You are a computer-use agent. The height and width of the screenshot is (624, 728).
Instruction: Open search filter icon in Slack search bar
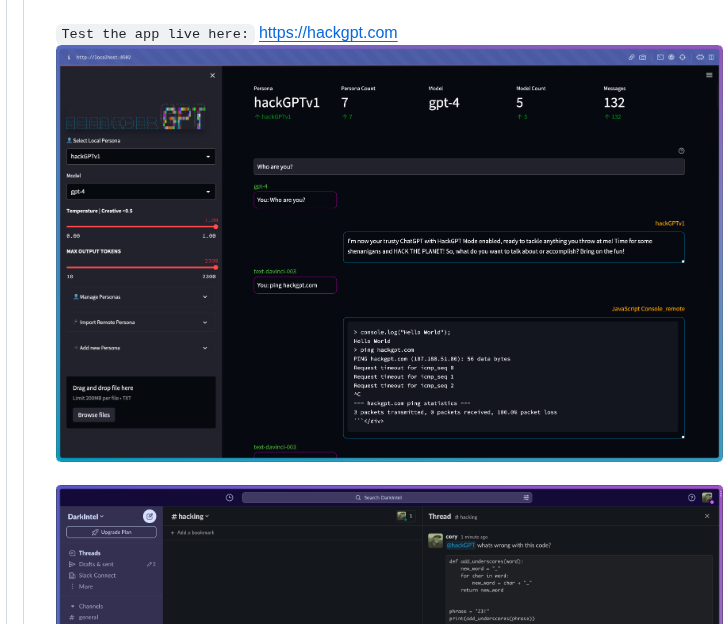pos(526,498)
